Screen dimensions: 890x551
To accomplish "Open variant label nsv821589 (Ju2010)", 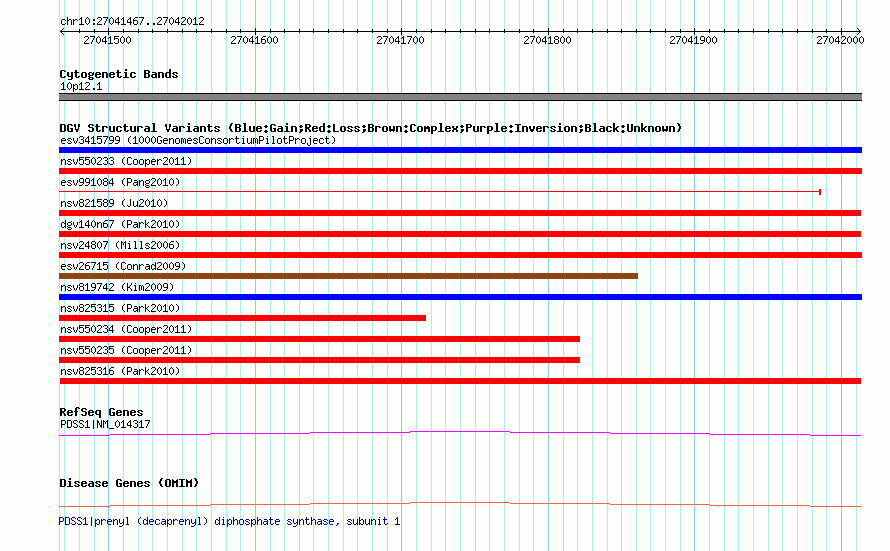I will pyautogui.click(x=114, y=203).
